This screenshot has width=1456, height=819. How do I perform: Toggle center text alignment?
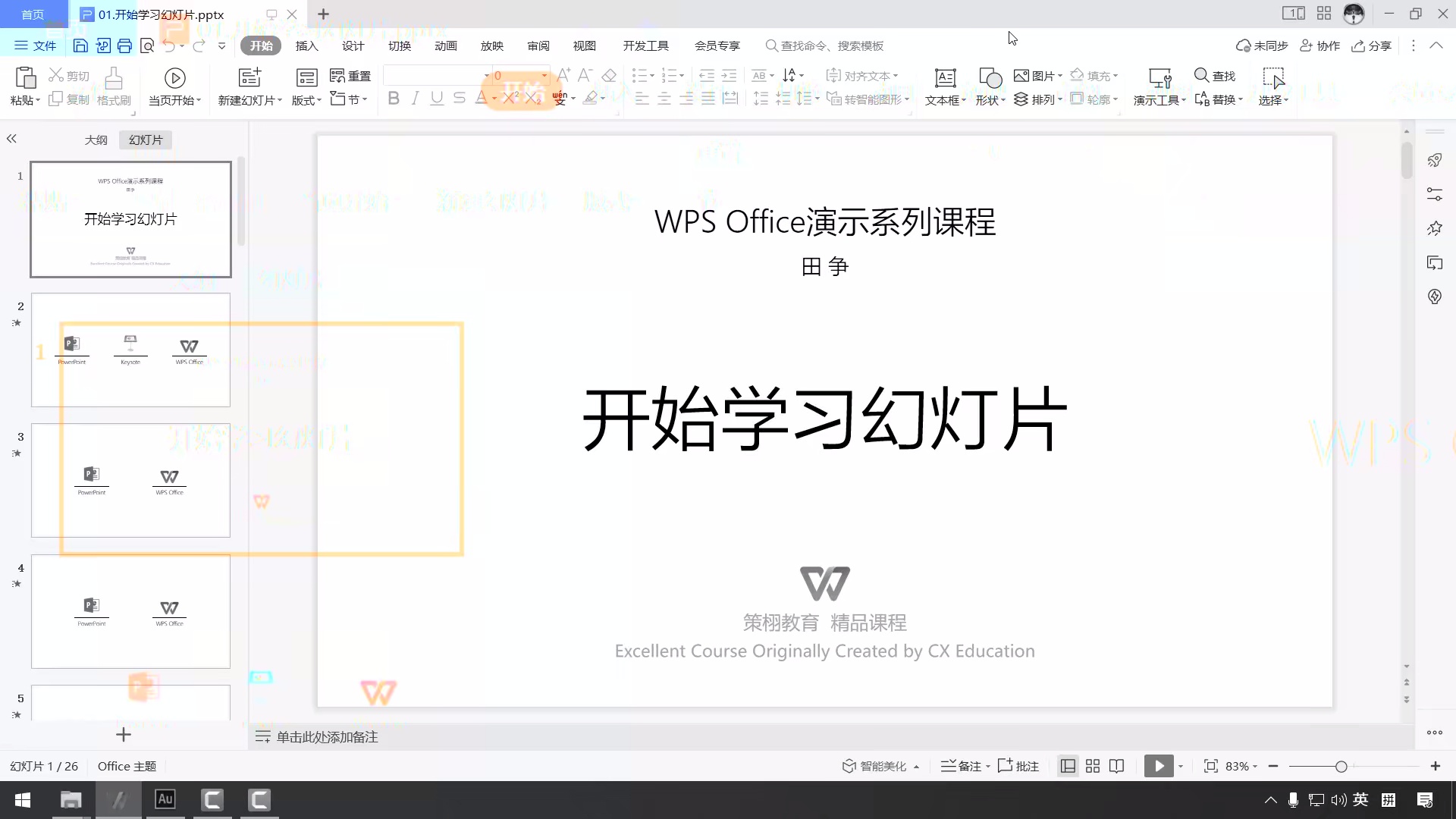click(664, 99)
